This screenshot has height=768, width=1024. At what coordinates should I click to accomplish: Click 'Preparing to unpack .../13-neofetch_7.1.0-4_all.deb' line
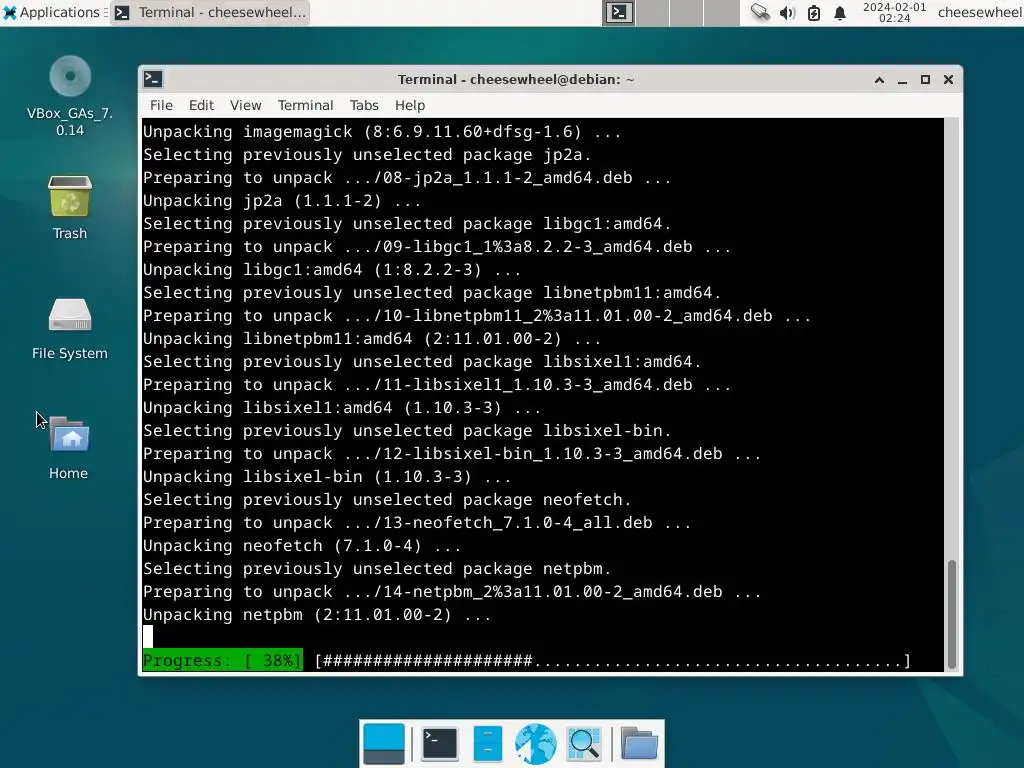417,522
